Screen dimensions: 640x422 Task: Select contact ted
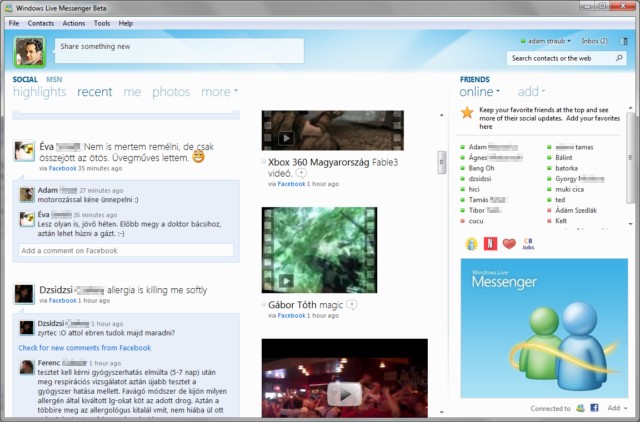560,200
